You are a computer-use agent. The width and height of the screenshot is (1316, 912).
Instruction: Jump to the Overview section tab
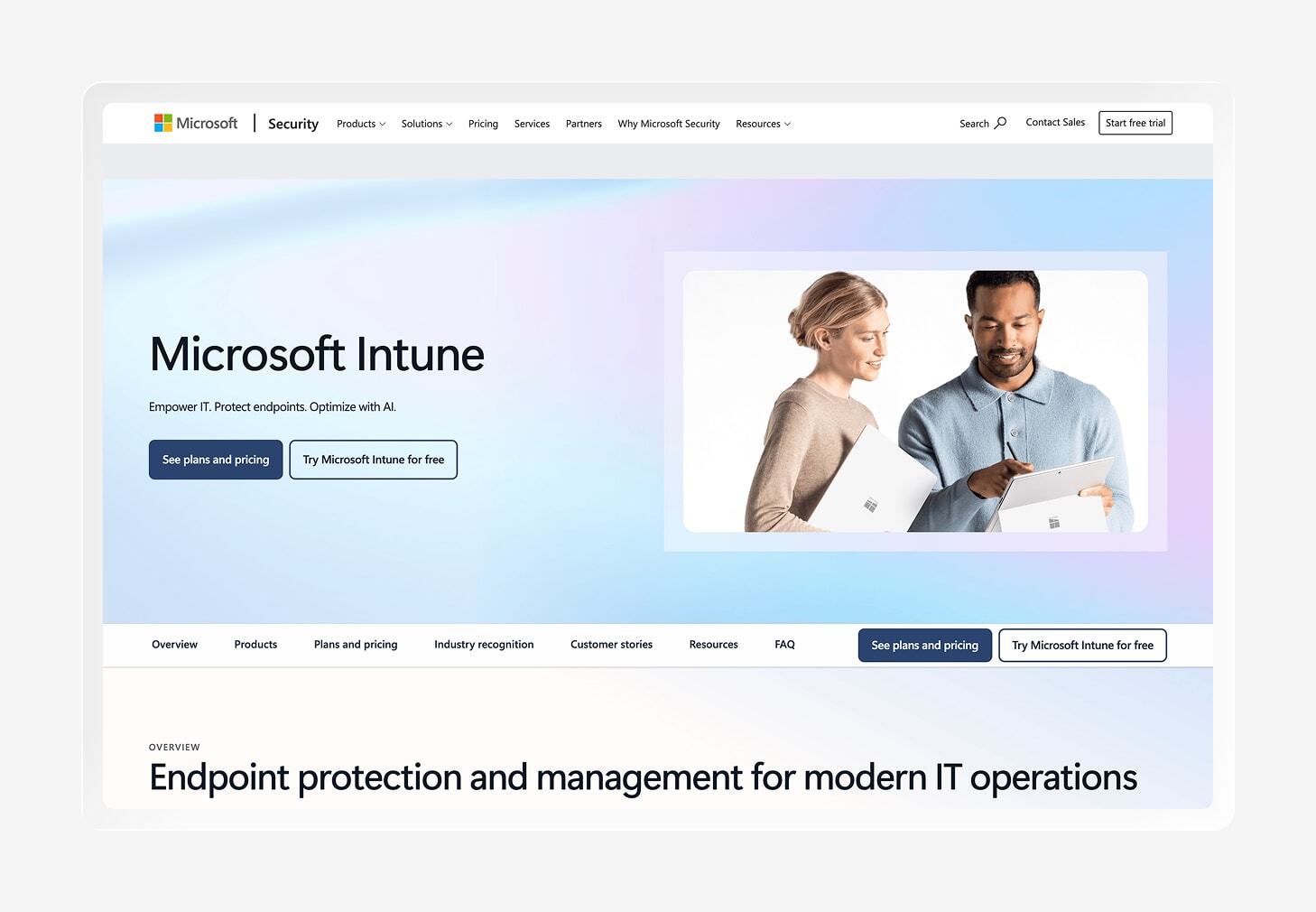[x=174, y=645]
